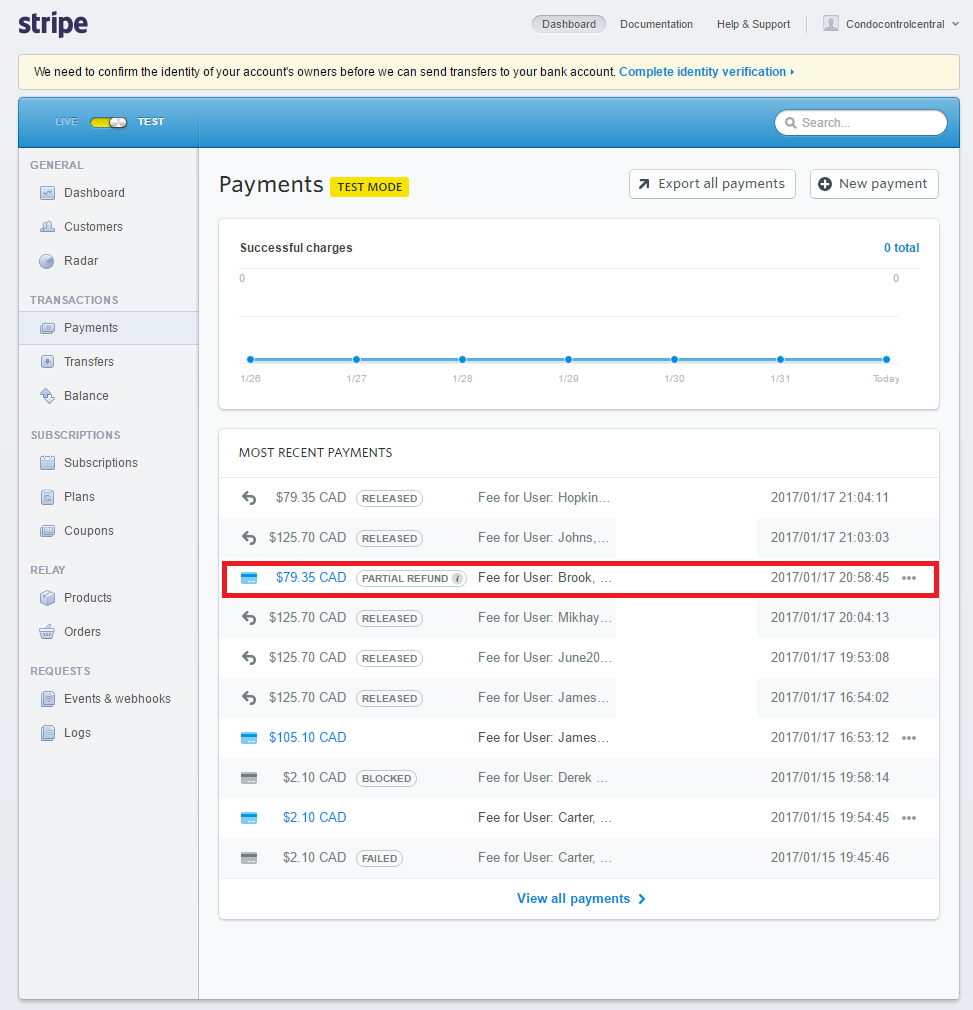This screenshot has width=973, height=1010.
Task: Click Complete identity verification link
Action: [x=706, y=72]
